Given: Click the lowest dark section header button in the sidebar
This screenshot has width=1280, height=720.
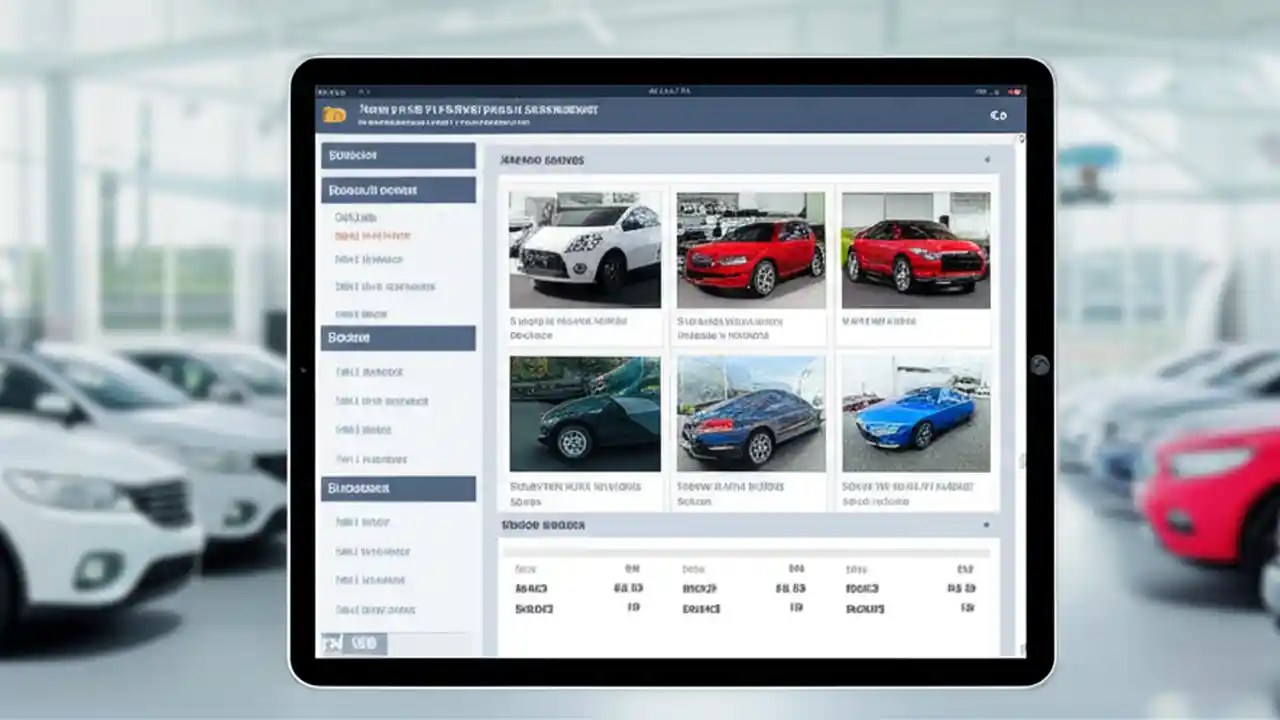Looking at the screenshot, I should click(397, 488).
